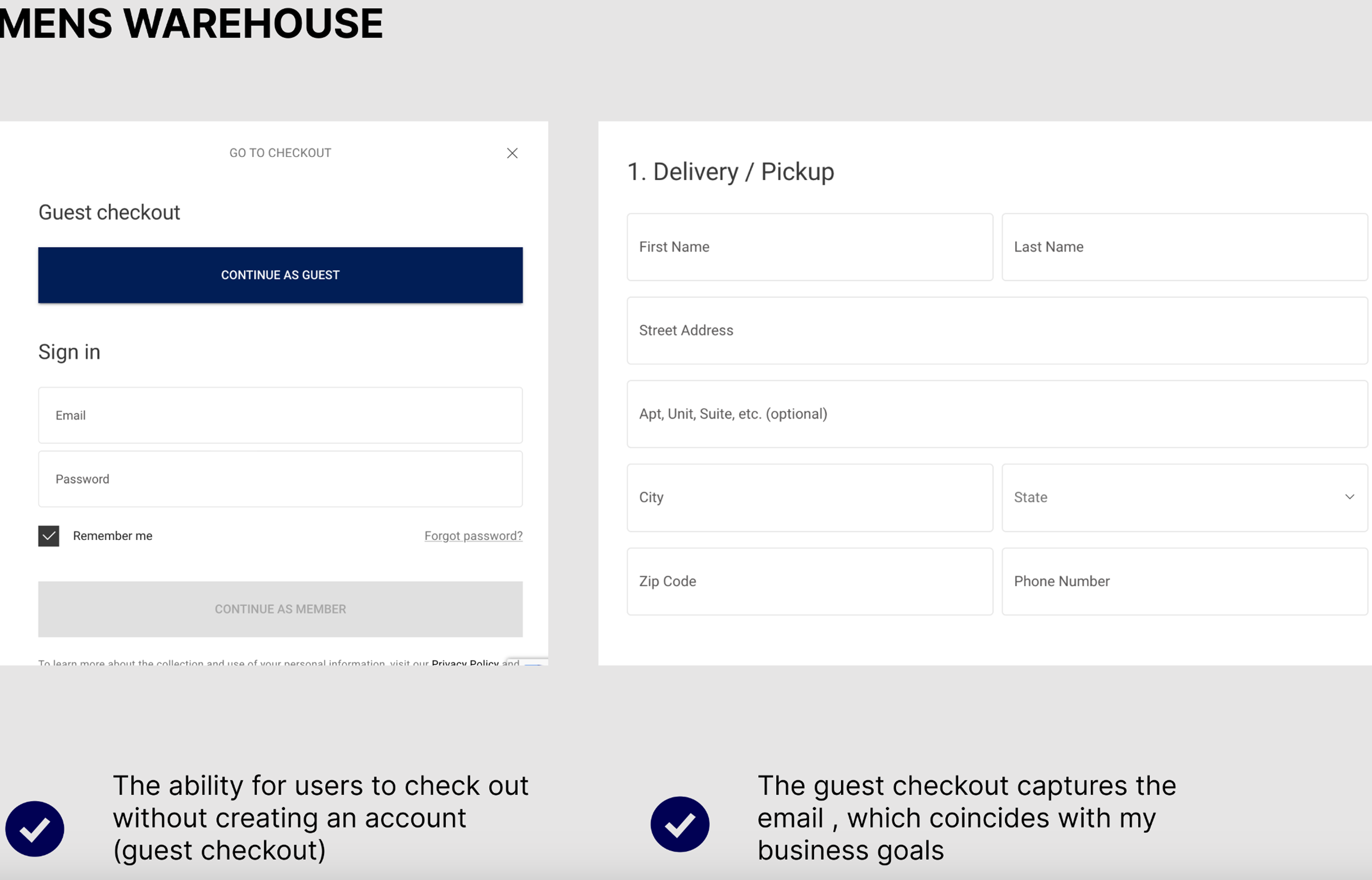Click the checkmark icon beside email capture note
Viewport: 1372px width, 880px height.
click(x=679, y=824)
